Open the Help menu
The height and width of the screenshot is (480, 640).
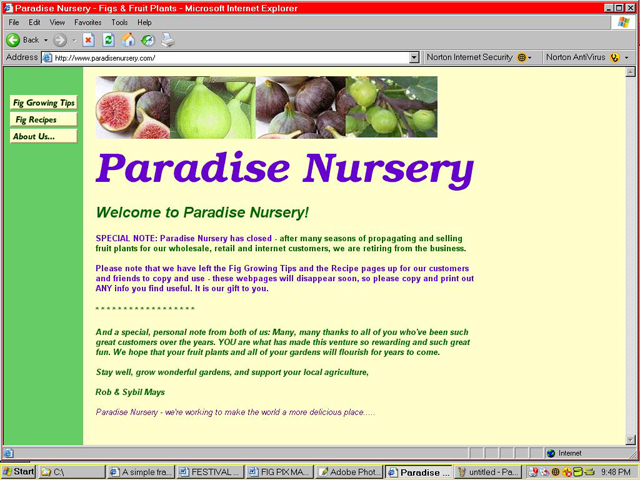pyautogui.click(x=144, y=22)
